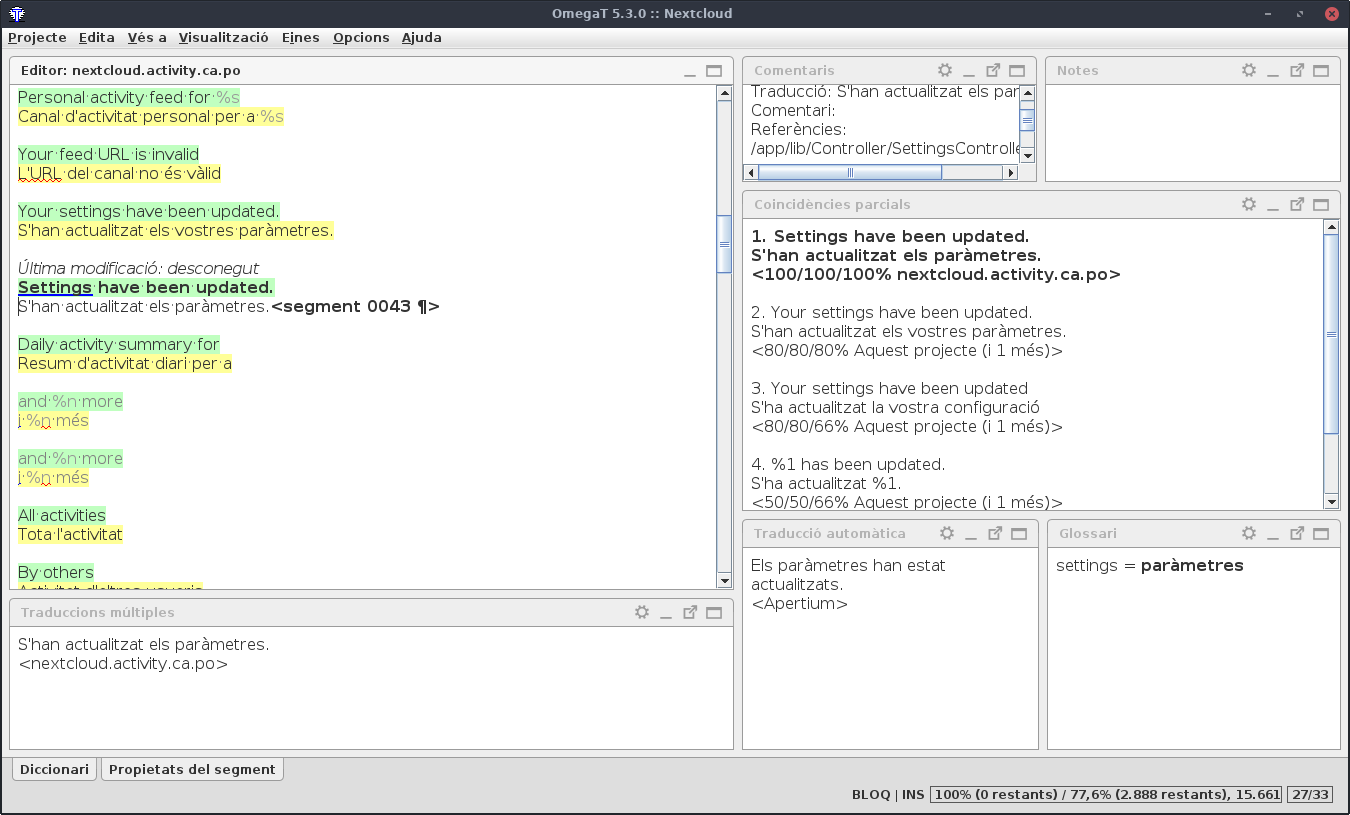The width and height of the screenshot is (1350, 815).
Task: Open the Edita menu
Action: pyautogui.click(x=97, y=37)
